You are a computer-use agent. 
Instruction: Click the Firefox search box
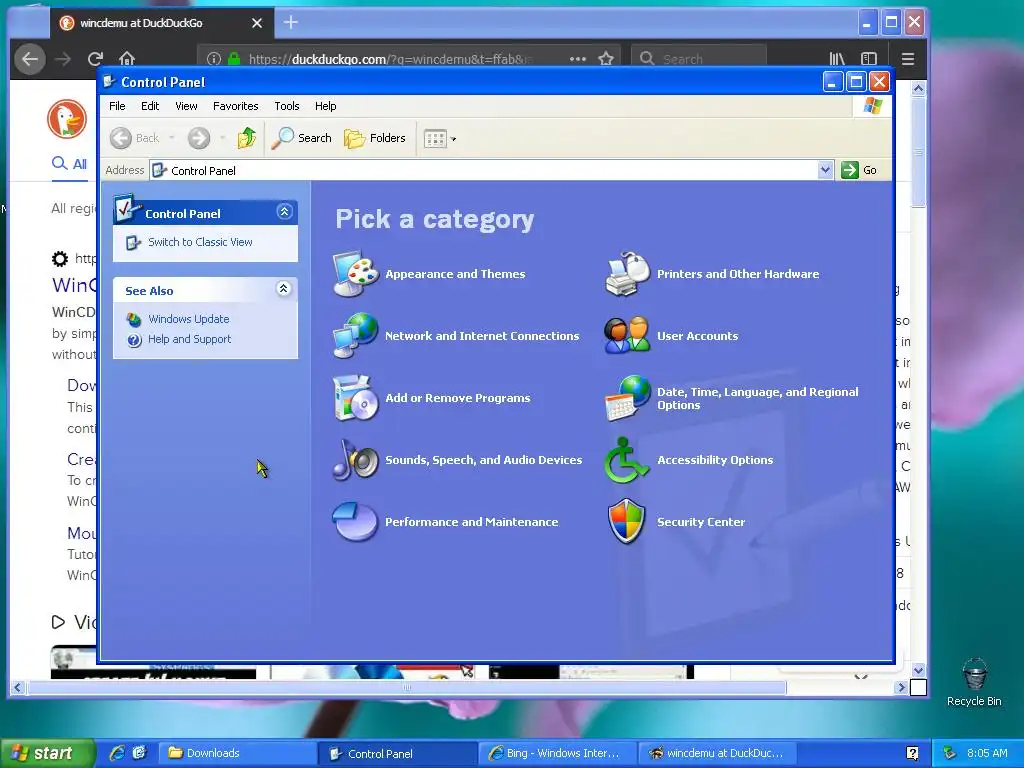pos(699,59)
